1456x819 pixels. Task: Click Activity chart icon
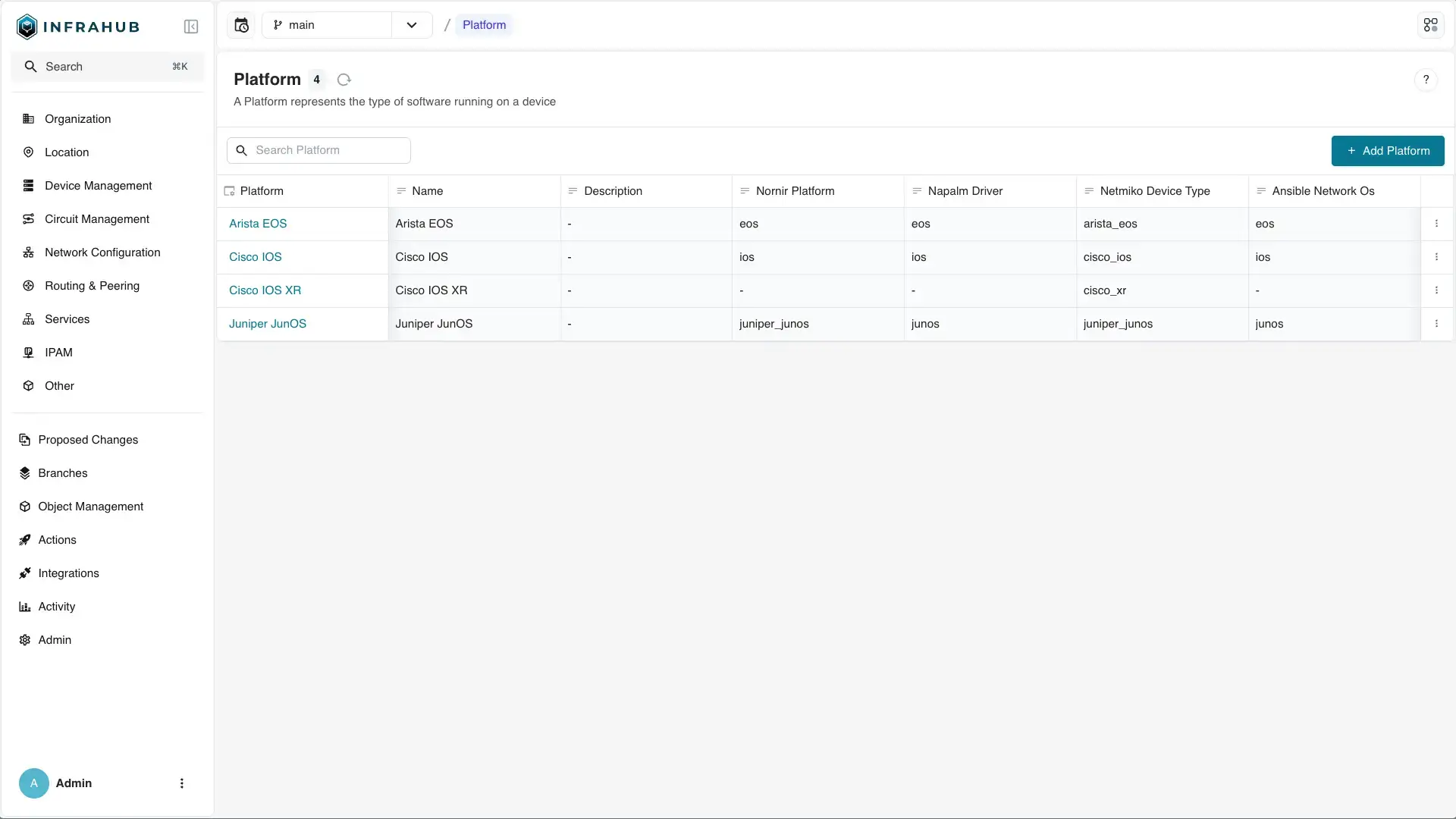(25, 607)
